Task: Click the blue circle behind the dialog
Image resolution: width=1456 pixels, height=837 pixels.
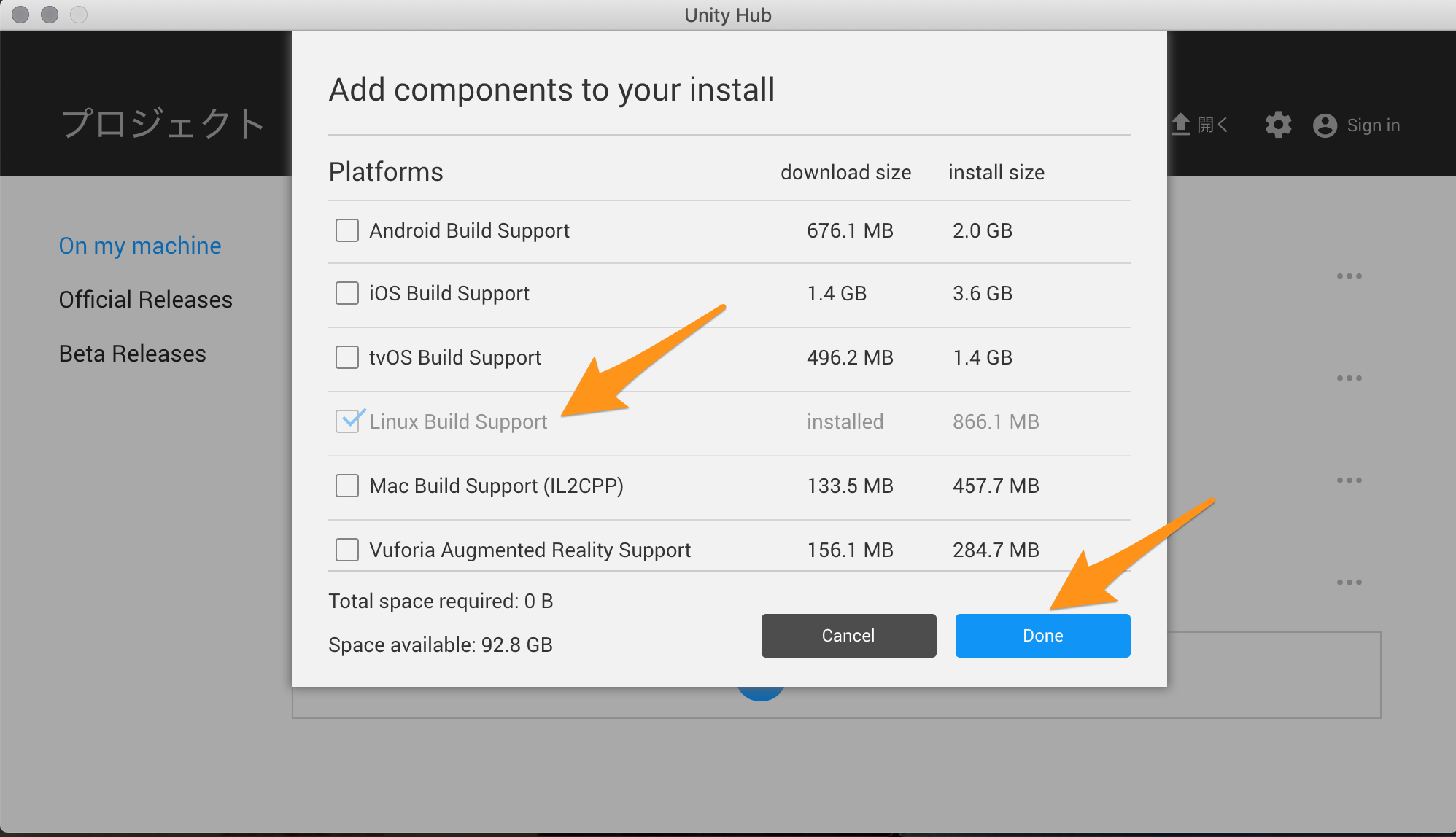Action: click(761, 694)
